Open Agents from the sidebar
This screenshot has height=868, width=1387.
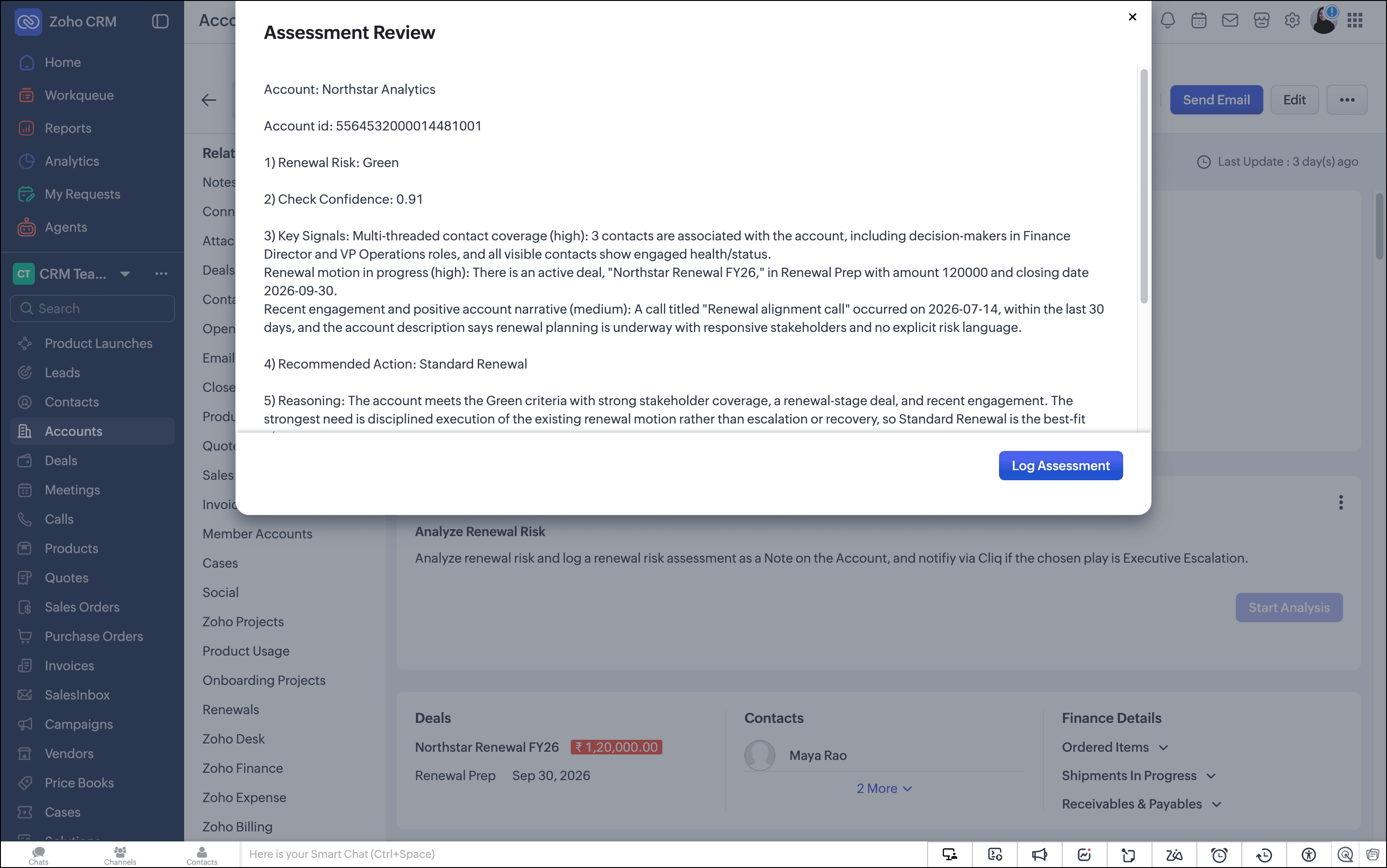(x=66, y=228)
